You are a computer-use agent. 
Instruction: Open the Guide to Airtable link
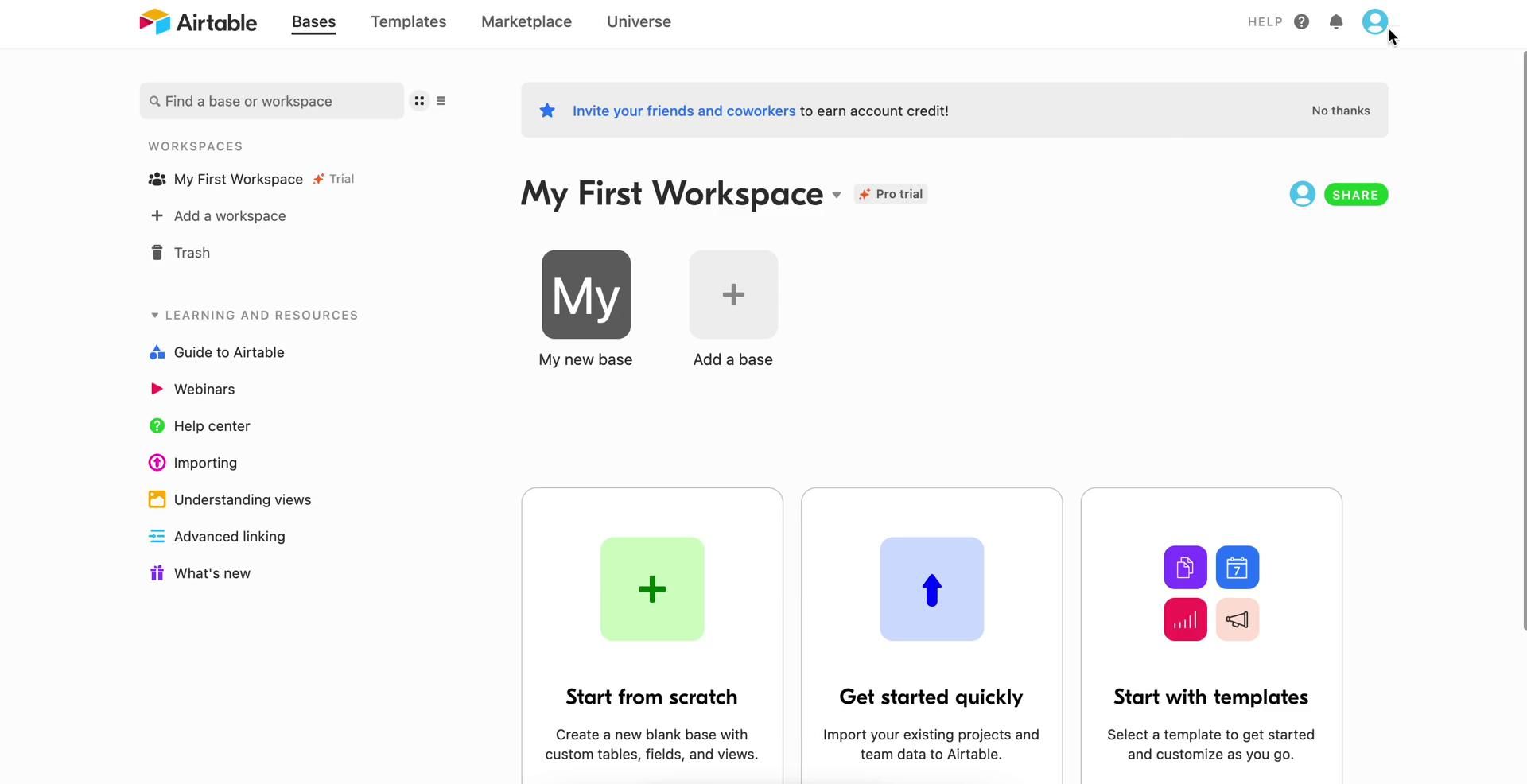pos(229,352)
